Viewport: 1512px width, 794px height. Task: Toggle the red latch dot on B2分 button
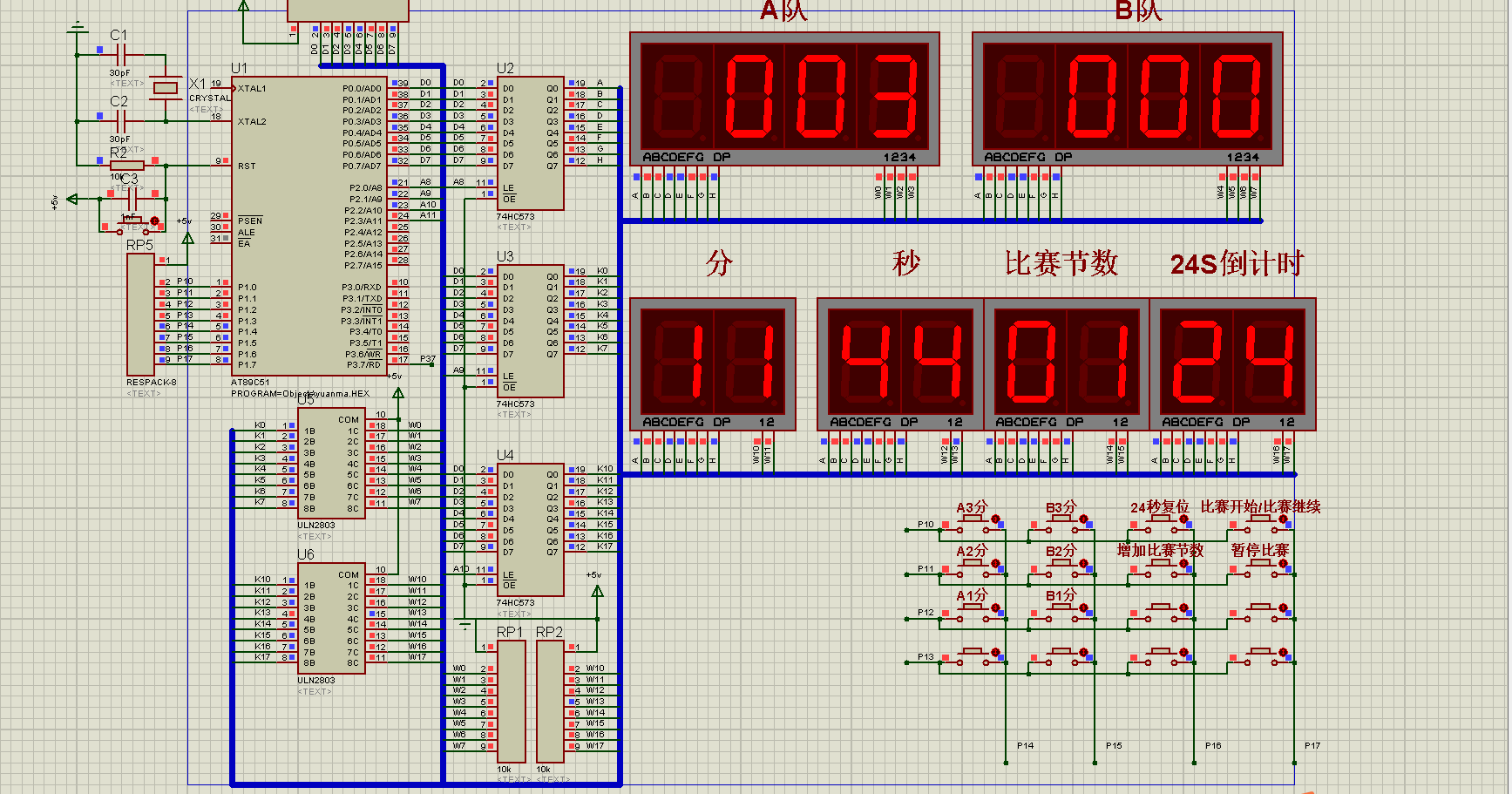[1083, 563]
